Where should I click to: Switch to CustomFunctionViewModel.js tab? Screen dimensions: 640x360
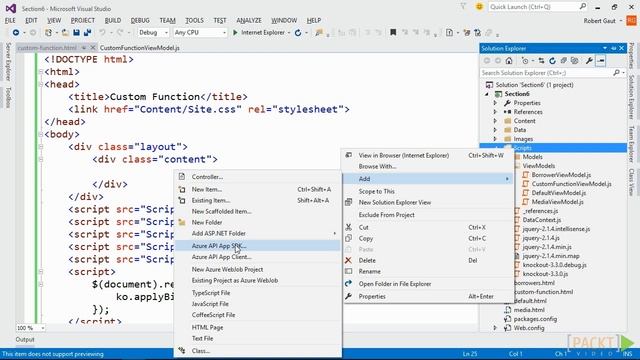pos(140,48)
